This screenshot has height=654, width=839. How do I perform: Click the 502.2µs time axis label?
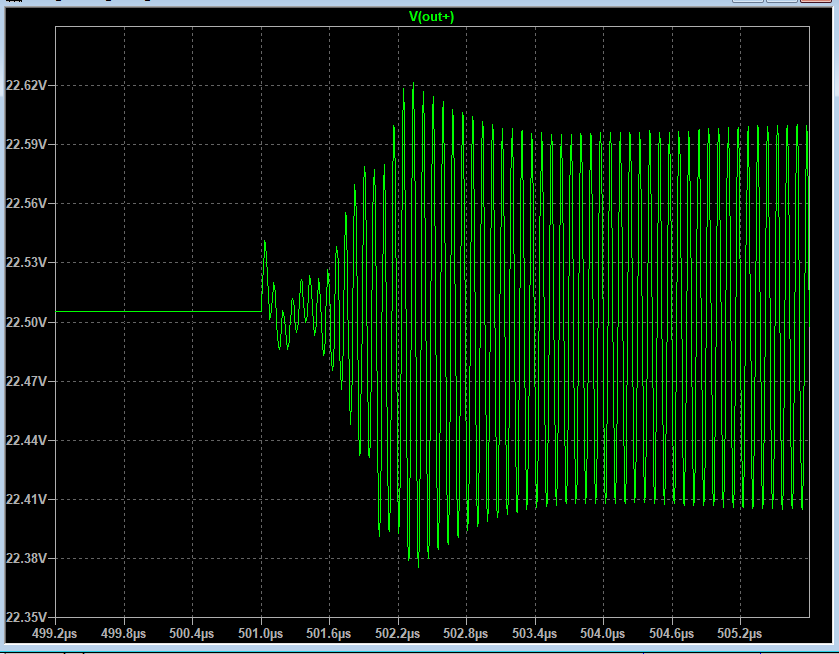pos(398,634)
